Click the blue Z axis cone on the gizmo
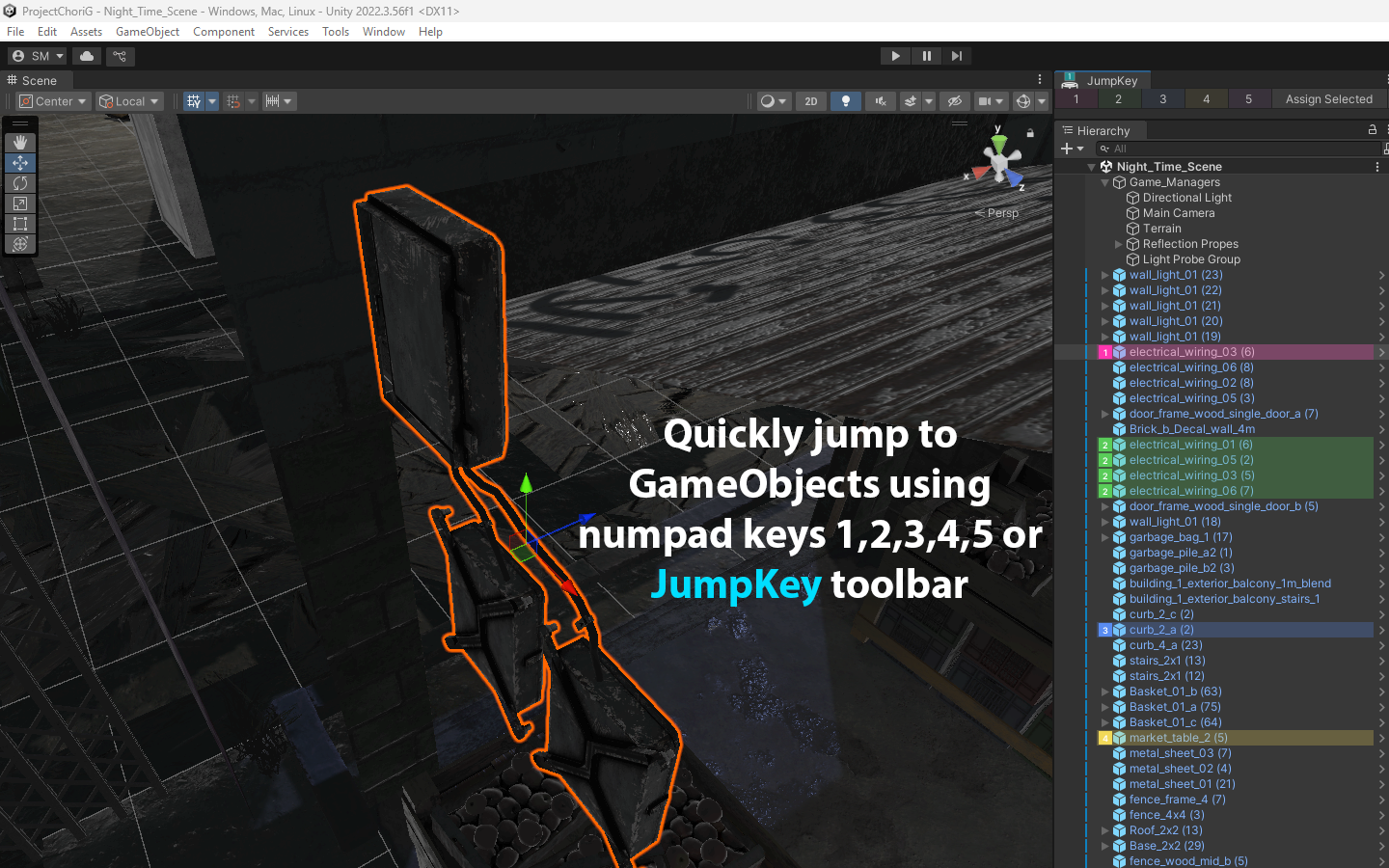The image size is (1389, 868). point(1014,178)
